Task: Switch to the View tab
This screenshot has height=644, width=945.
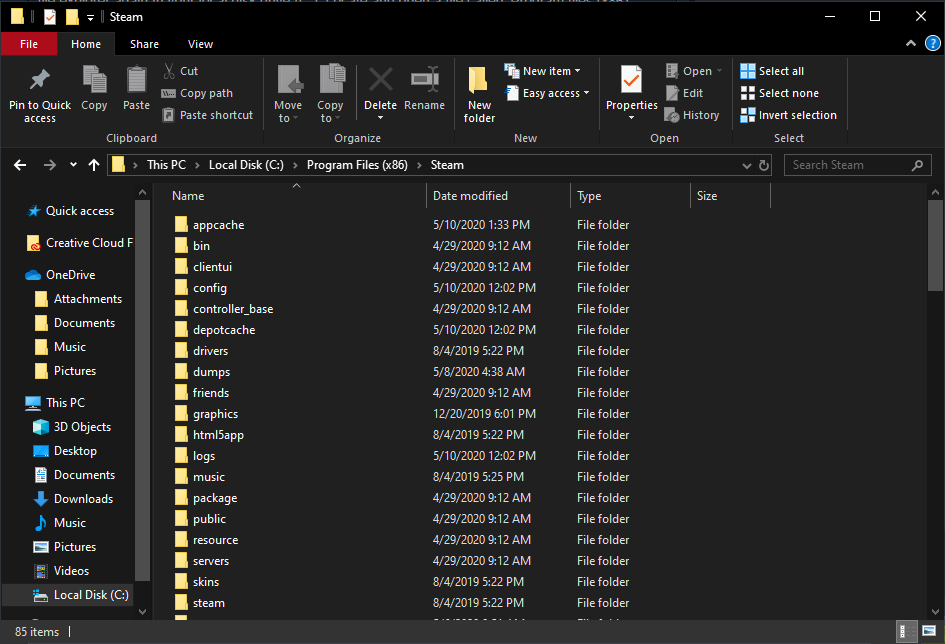Action: click(x=200, y=44)
